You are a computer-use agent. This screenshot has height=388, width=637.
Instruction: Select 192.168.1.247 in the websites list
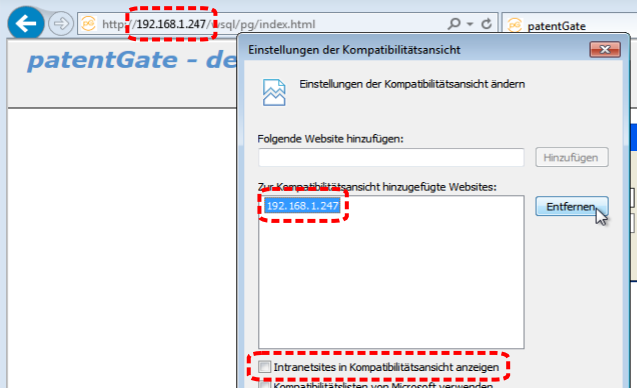(303, 206)
